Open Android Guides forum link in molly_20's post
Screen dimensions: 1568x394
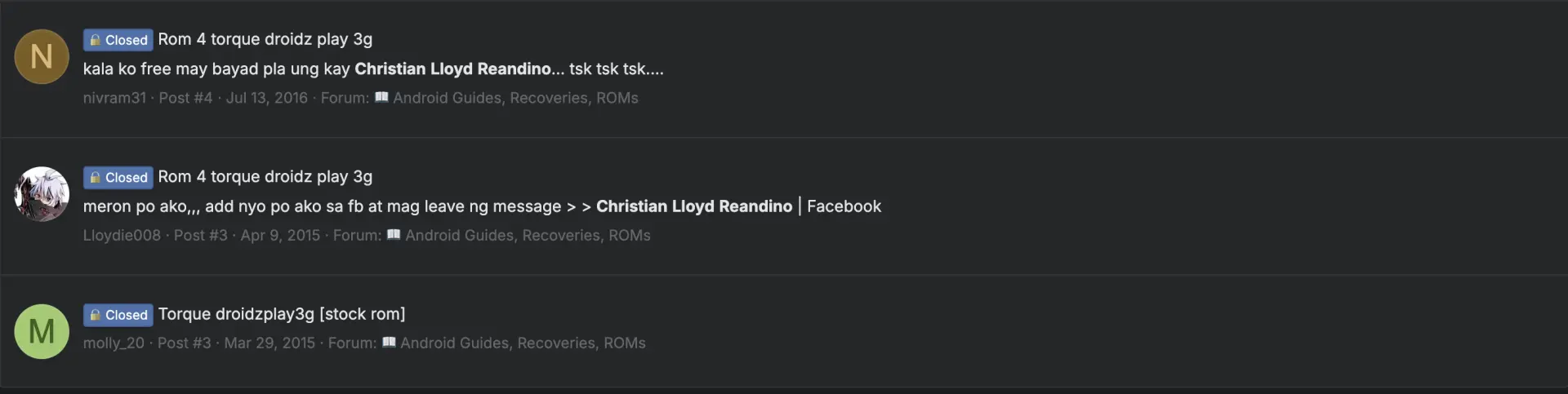pyautogui.click(x=523, y=343)
